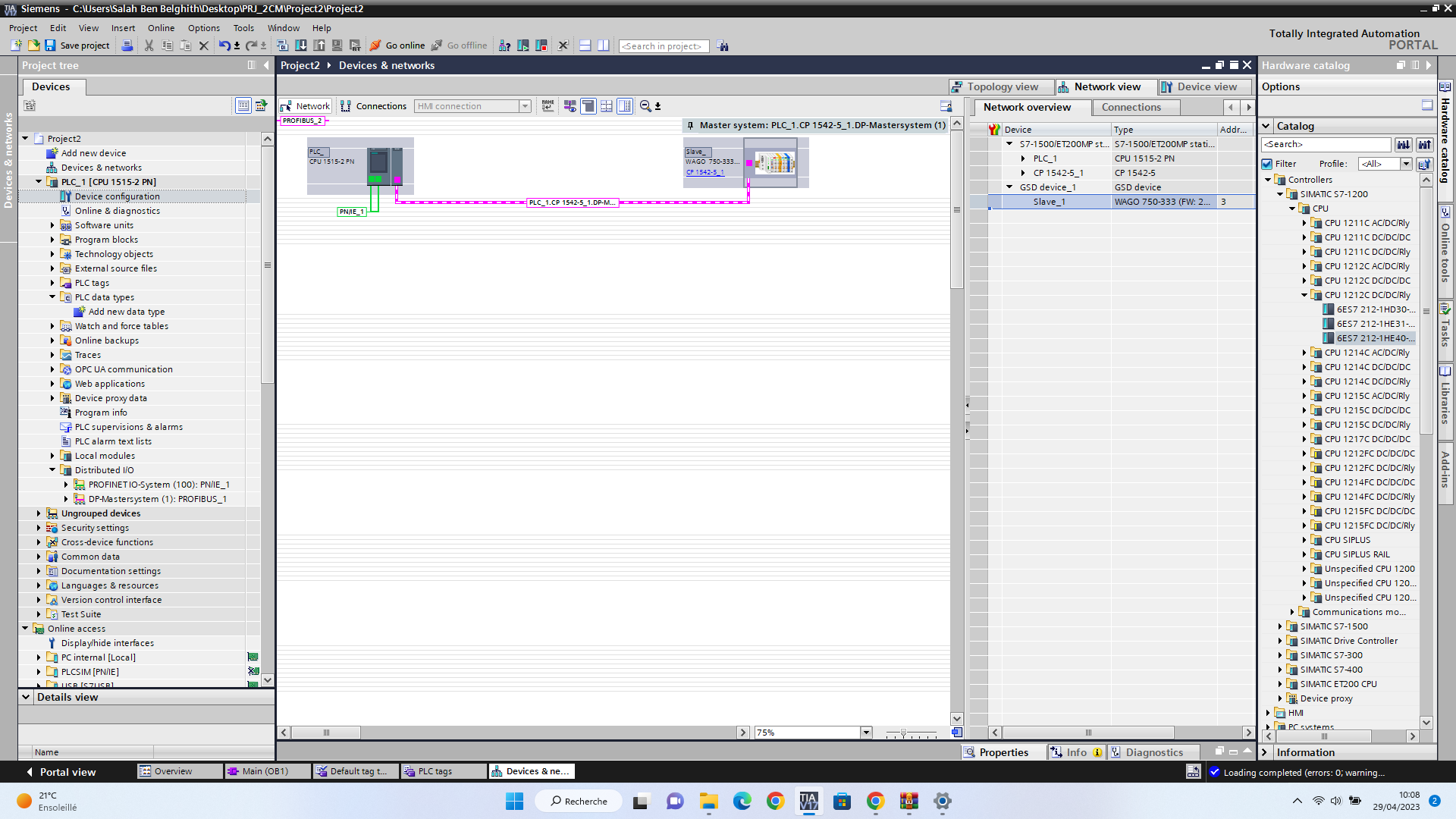Image resolution: width=1456 pixels, height=819 pixels.
Task: Click the zoom magnifier icon in network toolbar
Action: (x=645, y=106)
